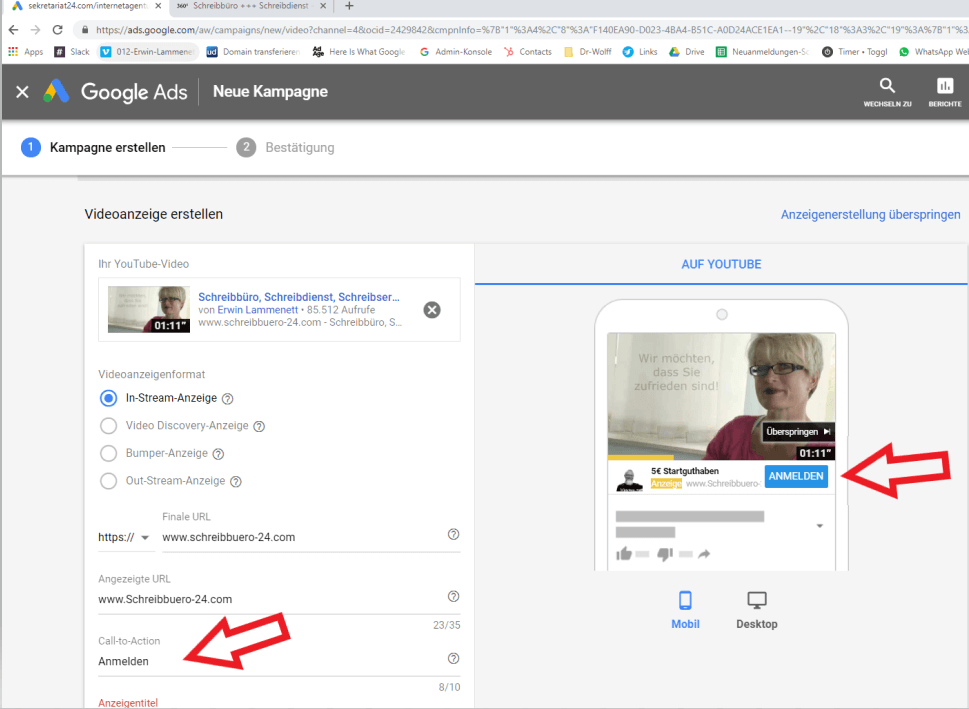The height and width of the screenshot is (709, 969).
Task: Open the Neuanmeldungen spreadsheet bookmark
Action: (x=763, y=52)
